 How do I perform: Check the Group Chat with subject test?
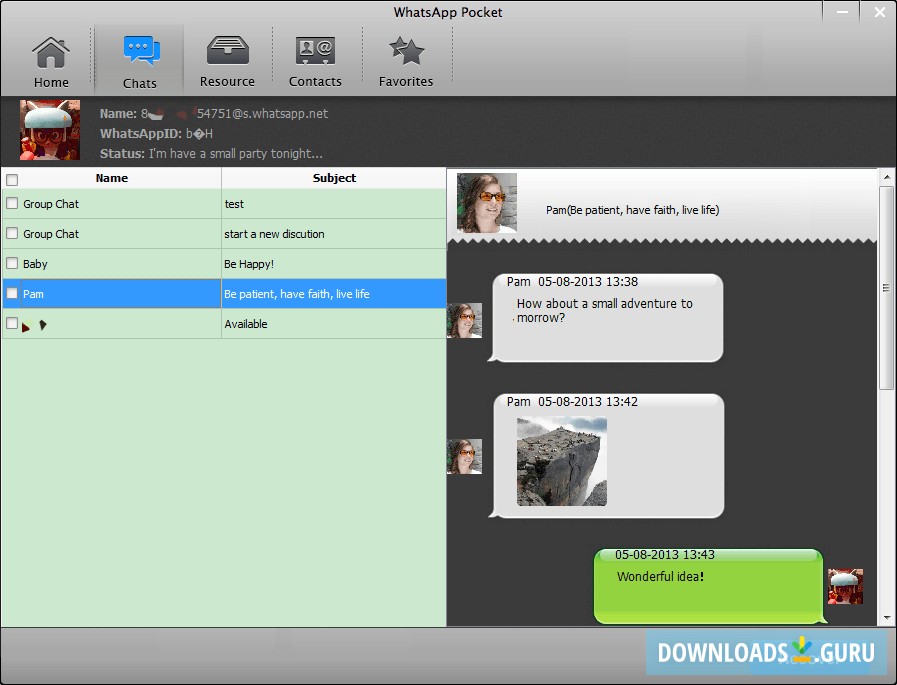coord(14,203)
